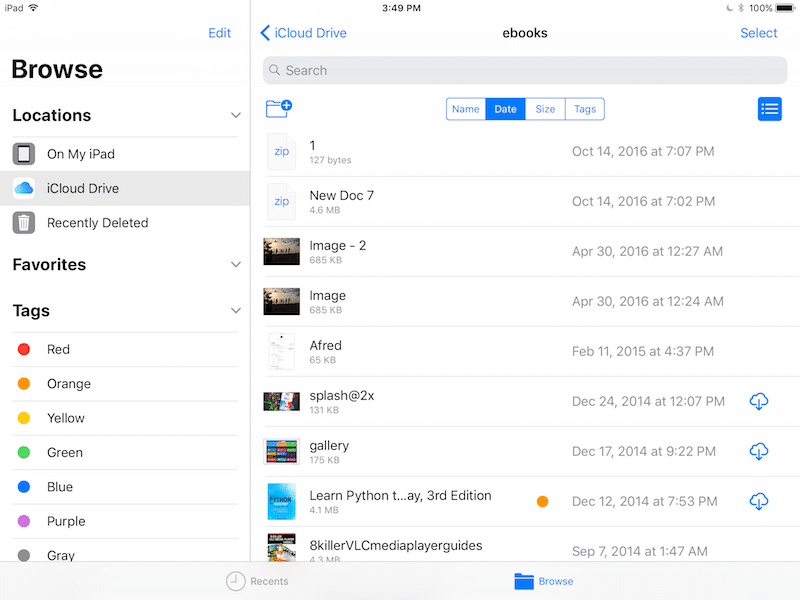The image size is (800, 600).
Task: Sort files by Name
Action: pos(465,109)
